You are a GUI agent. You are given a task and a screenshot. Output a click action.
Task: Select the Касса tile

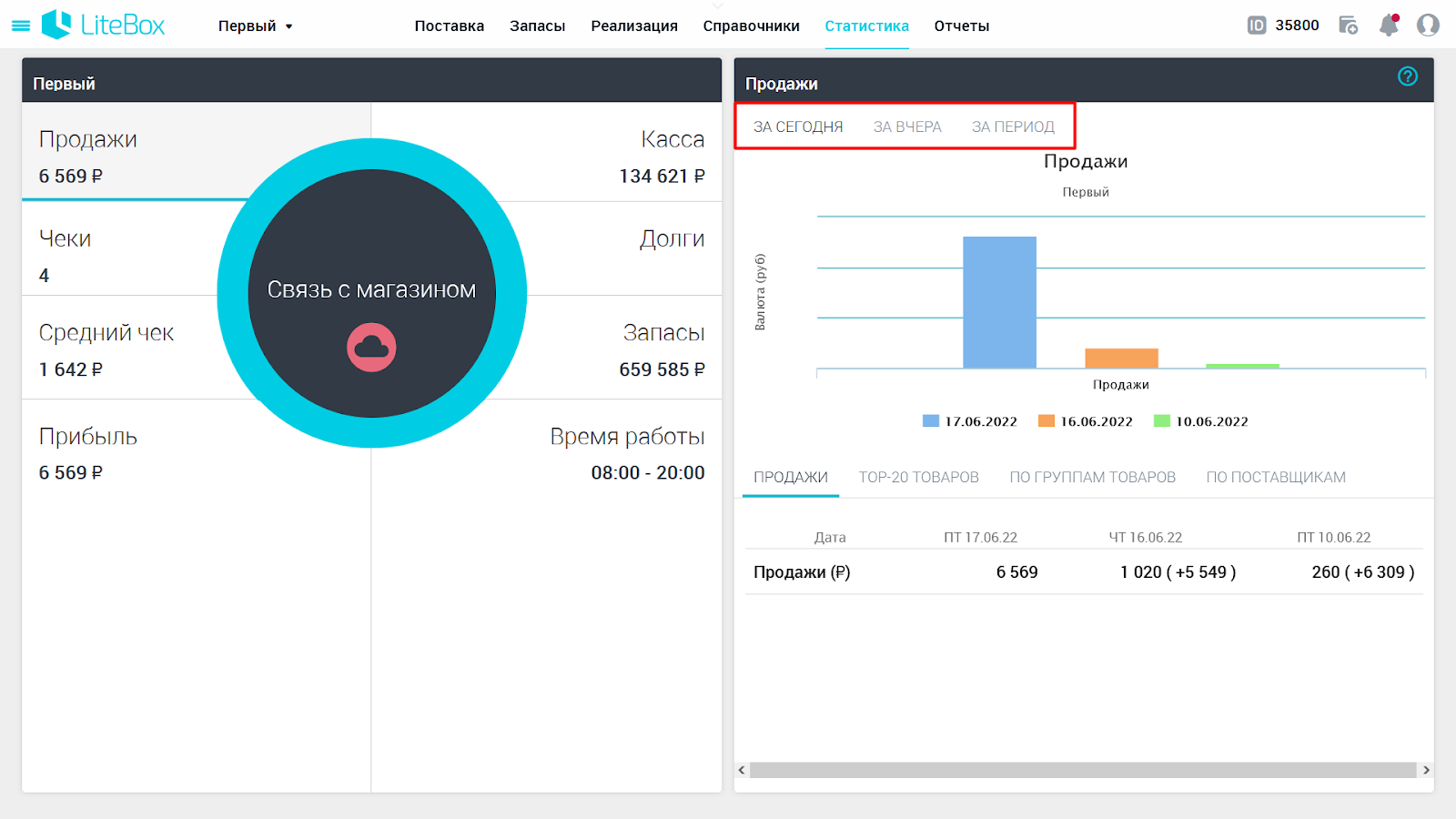click(x=547, y=152)
